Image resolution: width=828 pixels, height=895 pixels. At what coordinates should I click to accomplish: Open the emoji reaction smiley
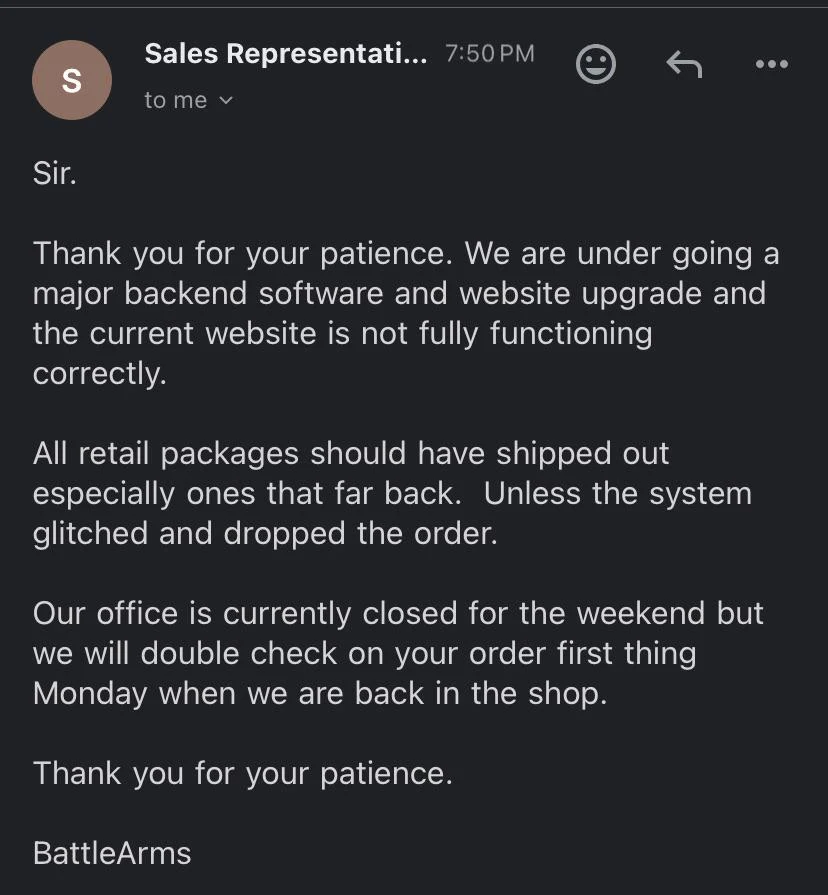click(596, 65)
